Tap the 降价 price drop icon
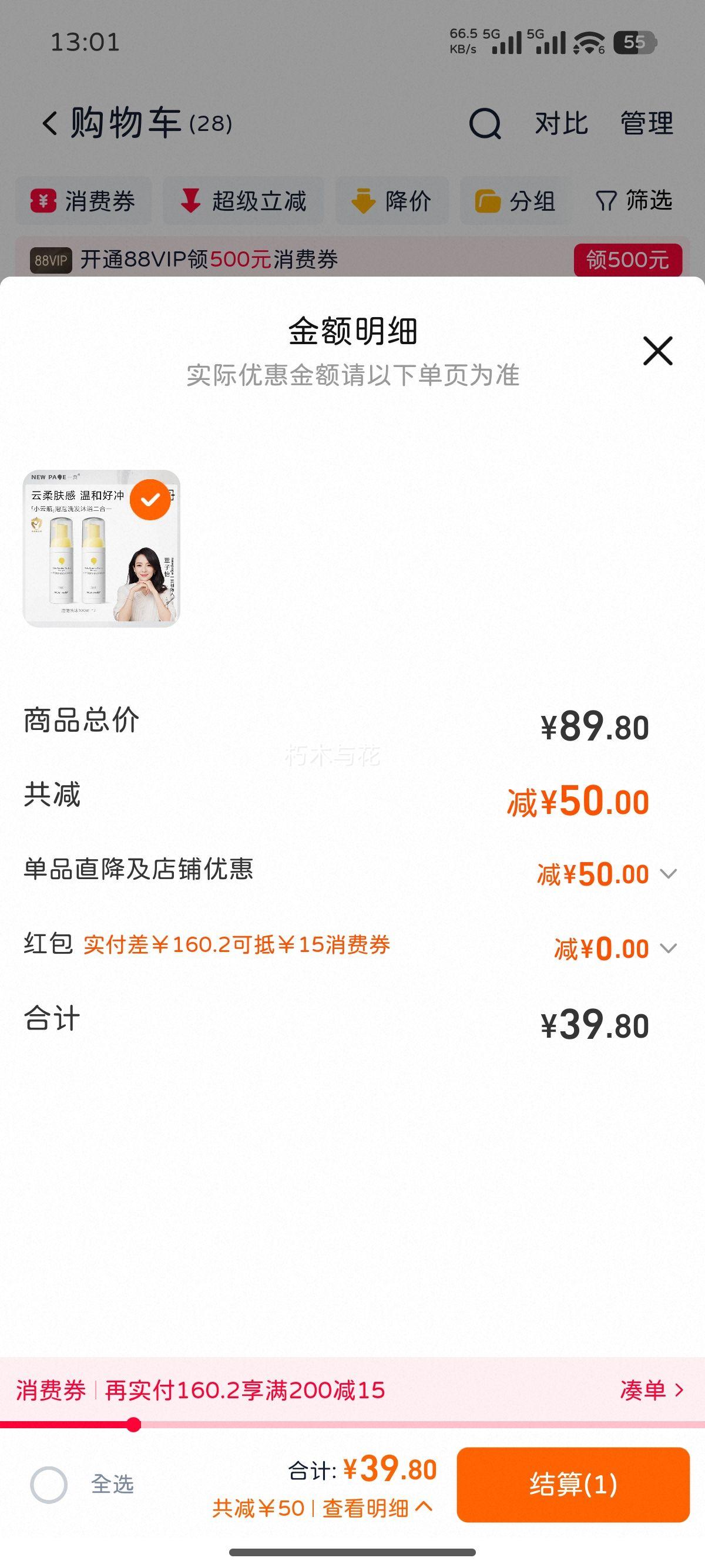This screenshot has width=705, height=1568. (364, 201)
